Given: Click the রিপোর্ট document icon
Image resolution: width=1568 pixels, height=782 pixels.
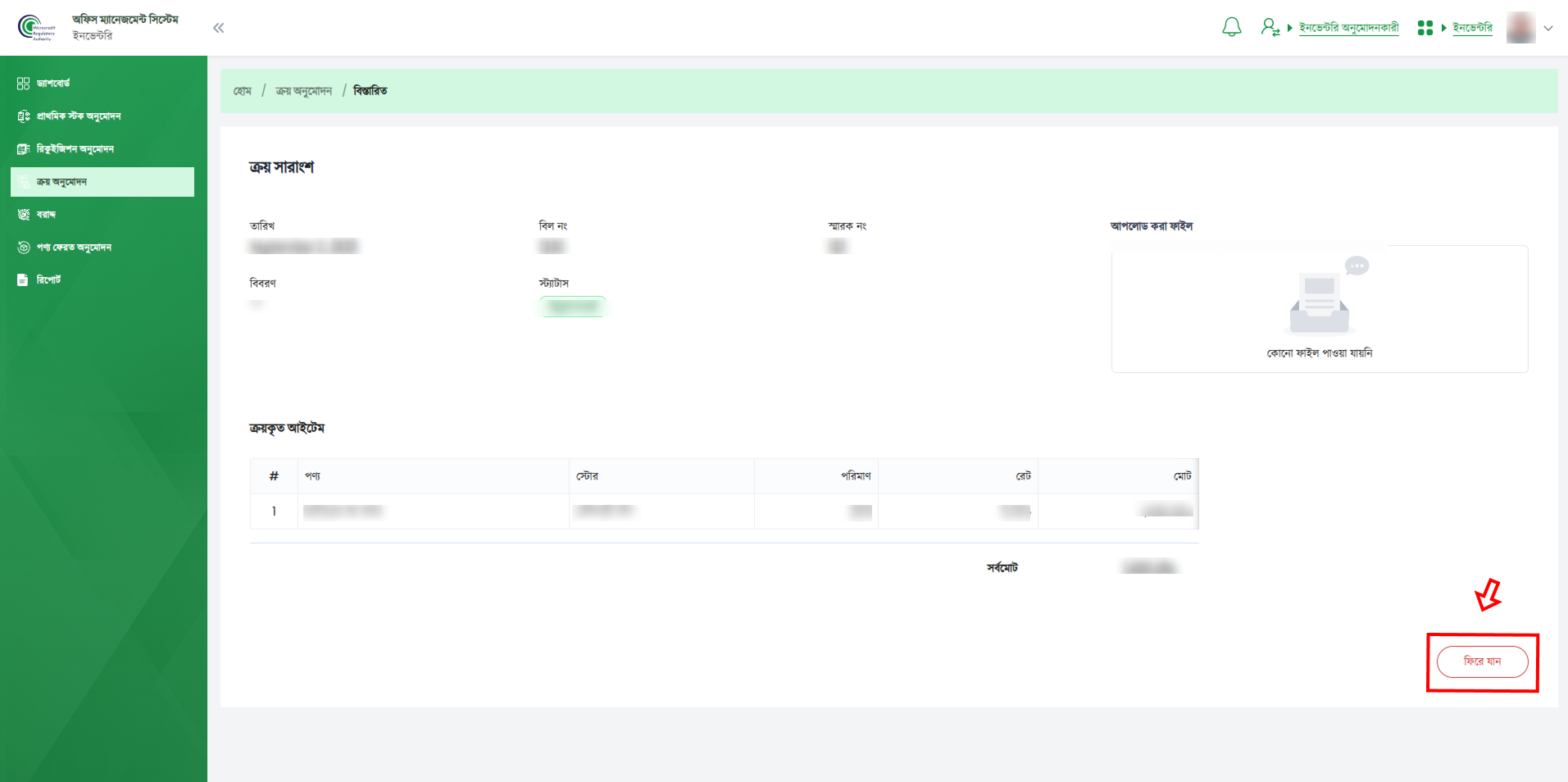Looking at the screenshot, I should [23, 280].
